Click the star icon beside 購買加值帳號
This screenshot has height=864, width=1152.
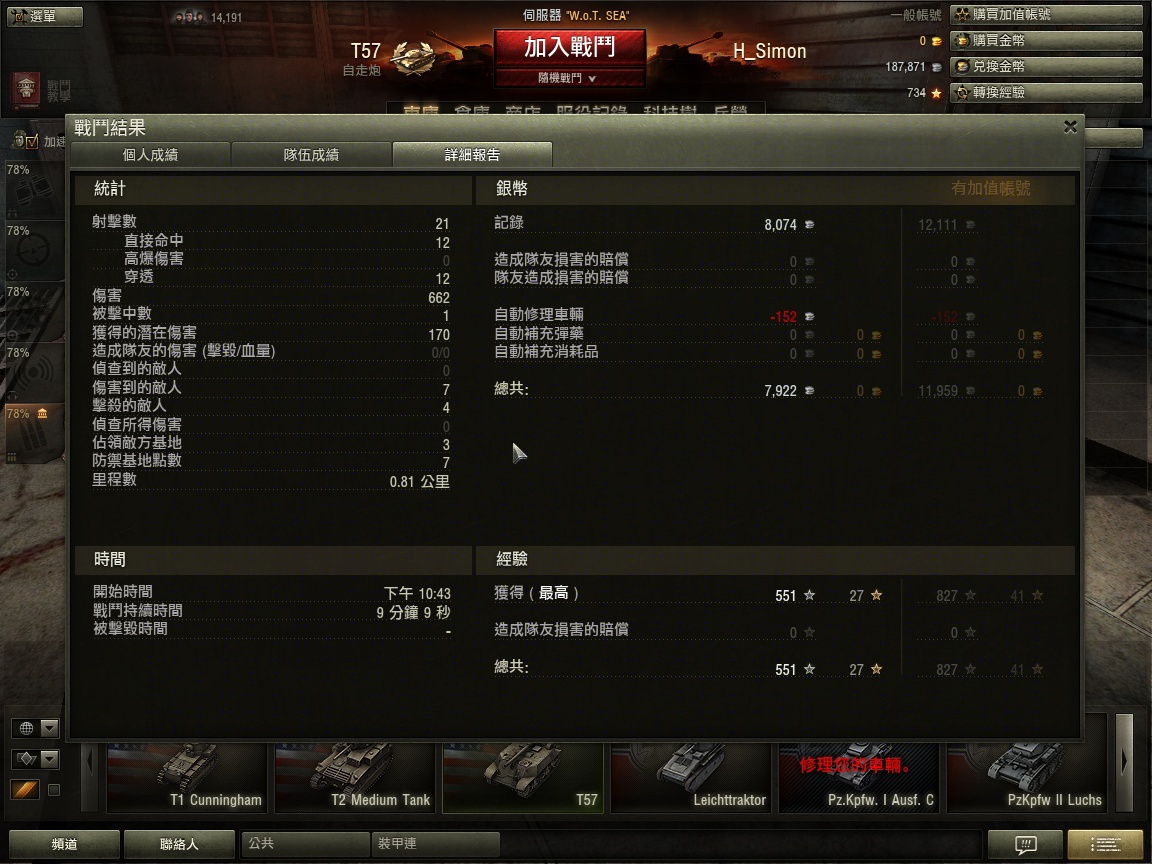(962, 15)
